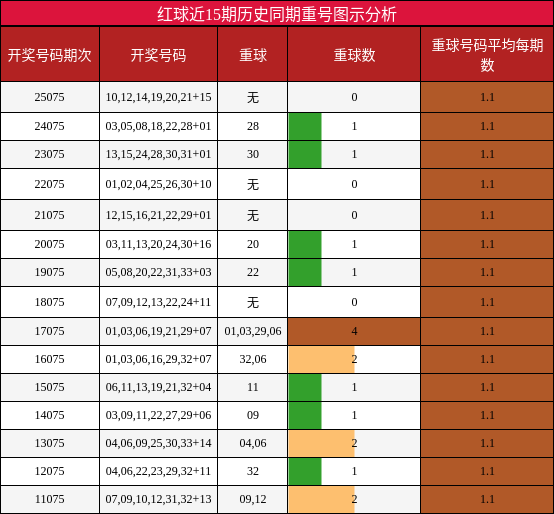The height and width of the screenshot is (514, 554).
Task: Click numbers 03,05,08,18,22,28+01
Action: 158,126
